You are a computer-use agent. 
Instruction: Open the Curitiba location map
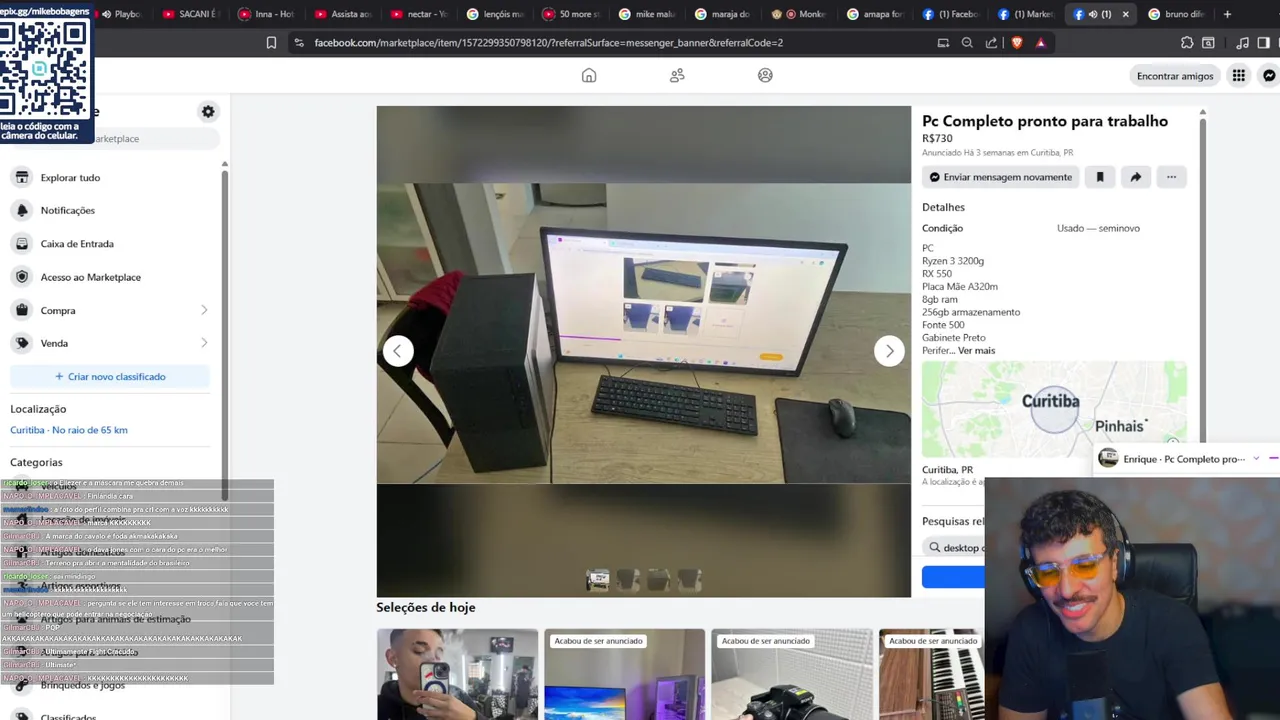(x=1054, y=410)
